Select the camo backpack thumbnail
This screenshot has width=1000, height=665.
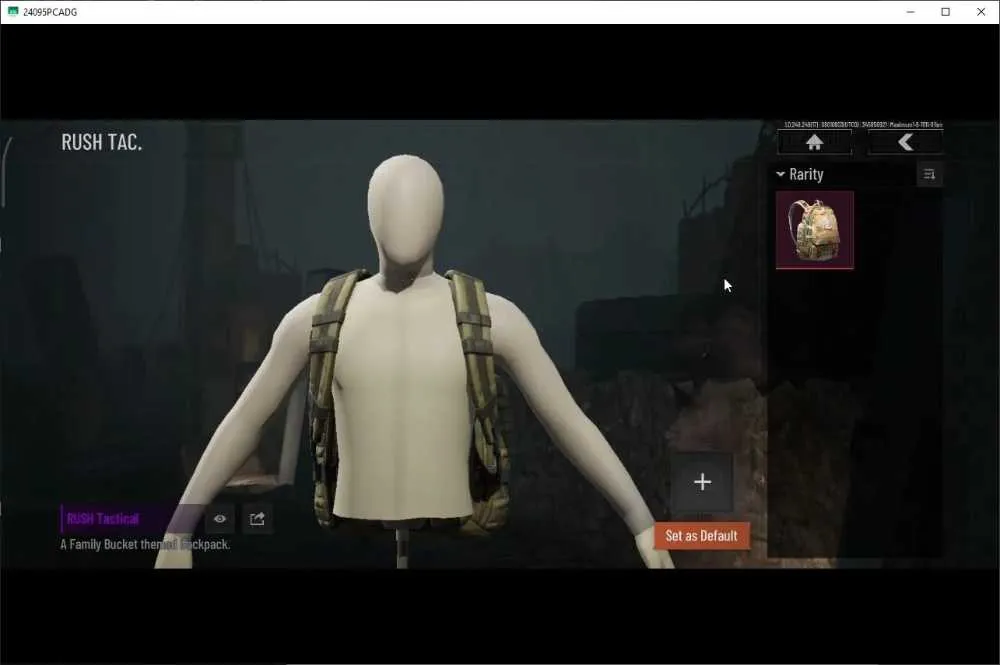tap(814, 230)
